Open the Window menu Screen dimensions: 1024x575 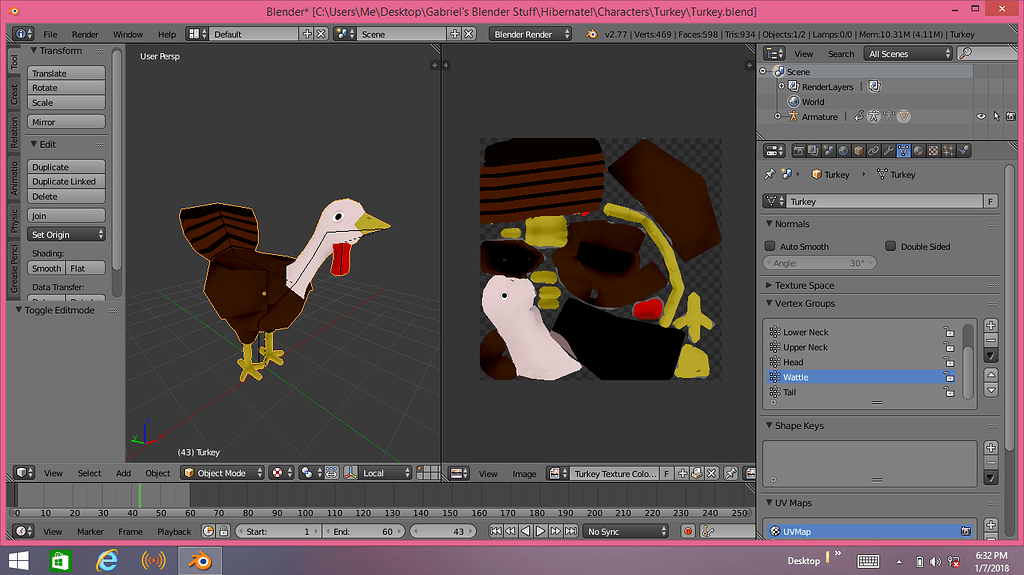[x=128, y=34]
